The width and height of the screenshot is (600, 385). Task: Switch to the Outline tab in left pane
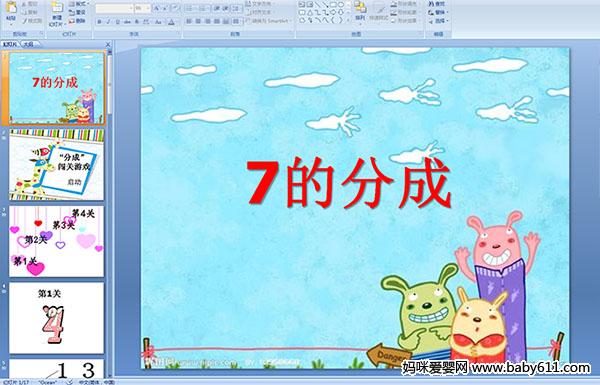click(x=28, y=44)
